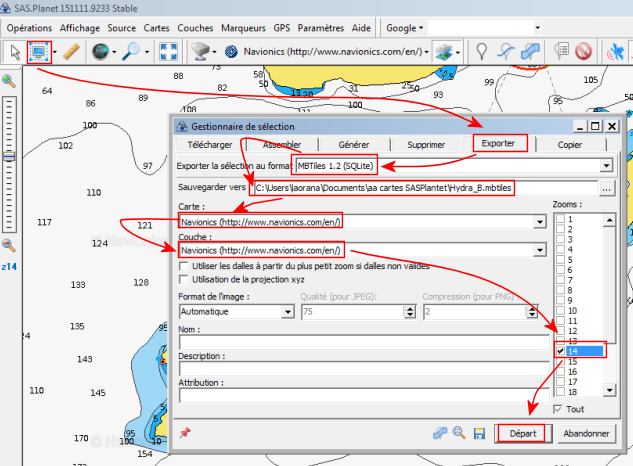Open the Opérations menu
The height and width of the screenshot is (466, 633).
(x=29, y=28)
